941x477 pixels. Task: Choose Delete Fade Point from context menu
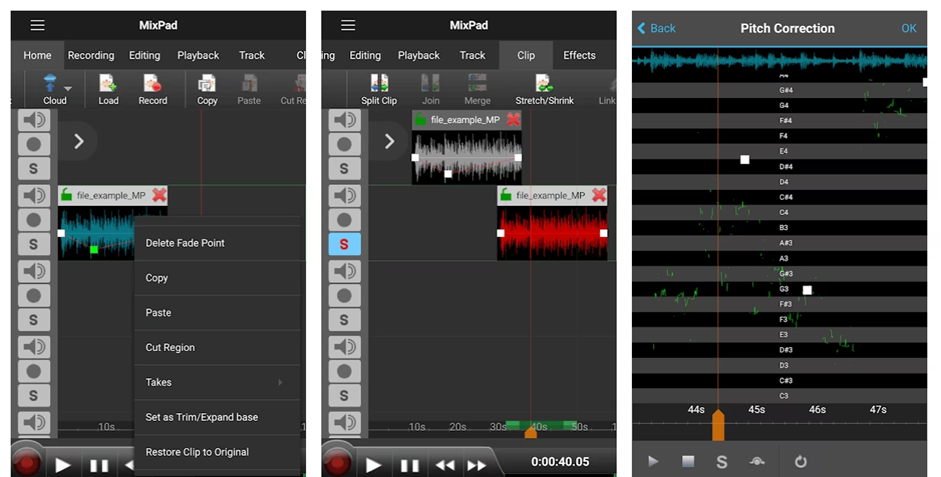click(217, 243)
